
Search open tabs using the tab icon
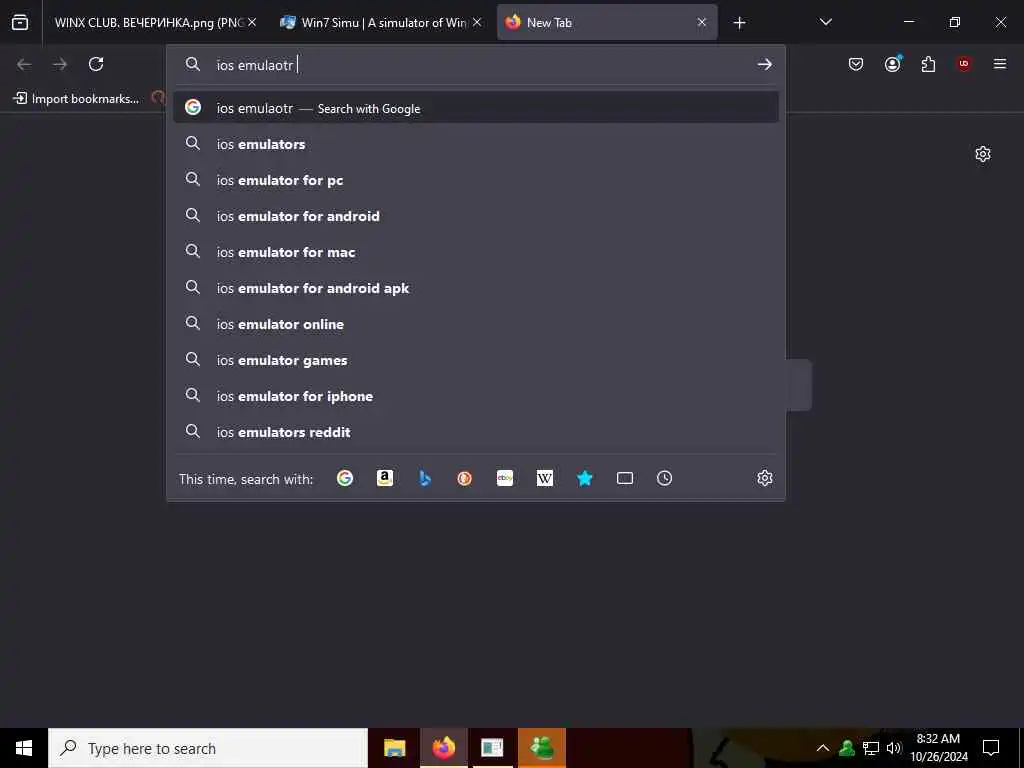pyautogui.click(x=625, y=478)
